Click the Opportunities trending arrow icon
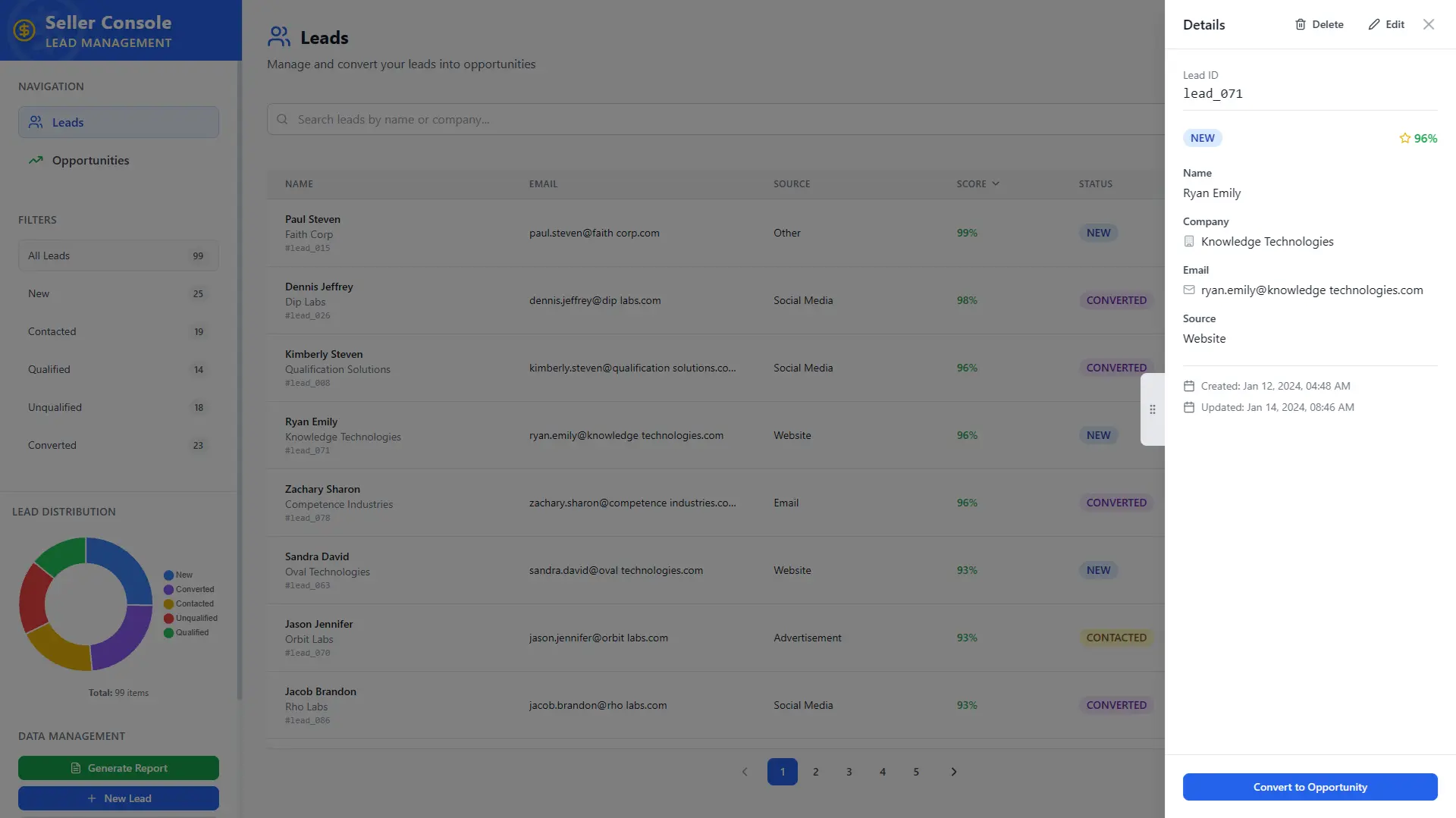The width and height of the screenshot is (1456, 818). tap(36, 160)
